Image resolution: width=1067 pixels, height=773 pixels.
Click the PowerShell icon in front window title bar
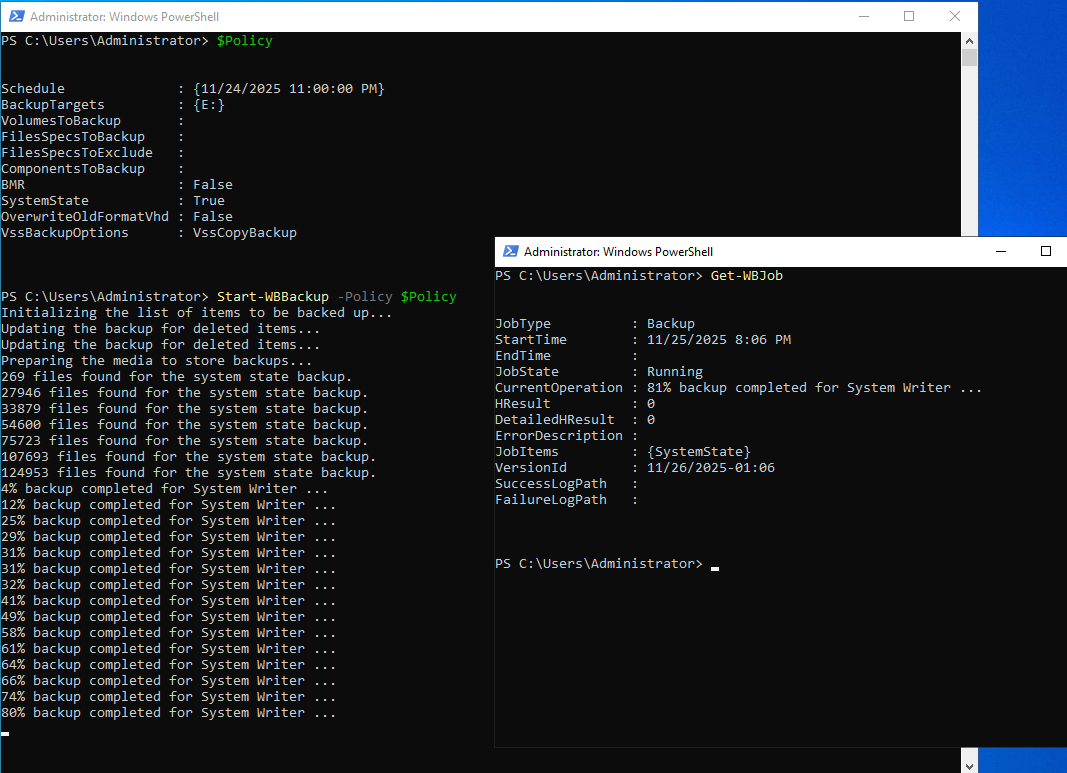pyautogui.click(x=510, y=252)
